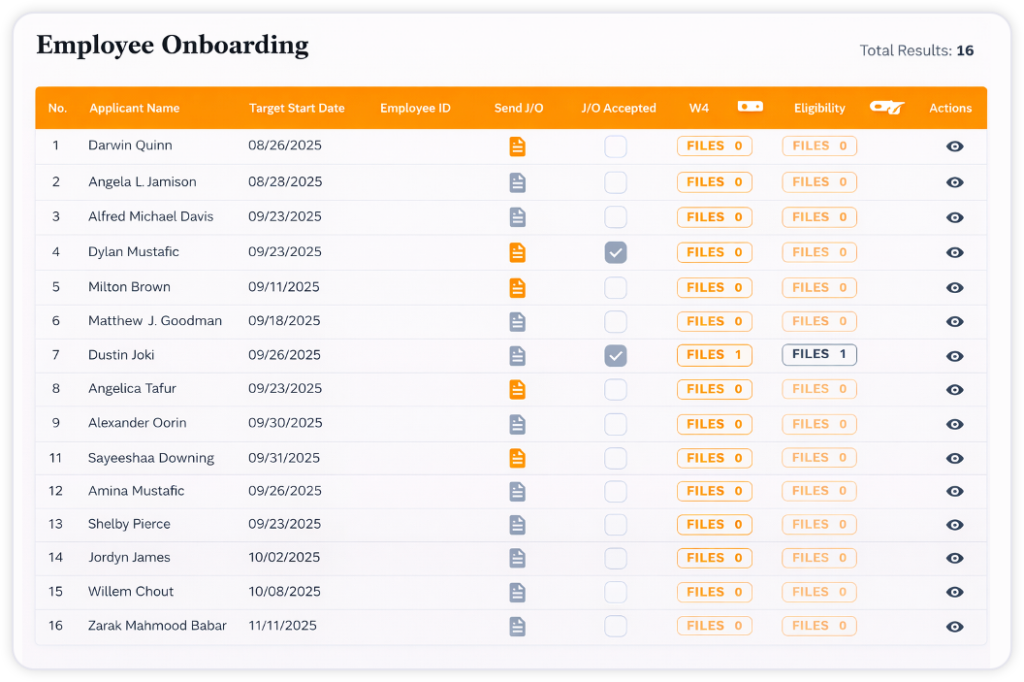The image size is (1024, 682).
Task: Select the table row for Alexander Oorin
Action: click(400, 423)
